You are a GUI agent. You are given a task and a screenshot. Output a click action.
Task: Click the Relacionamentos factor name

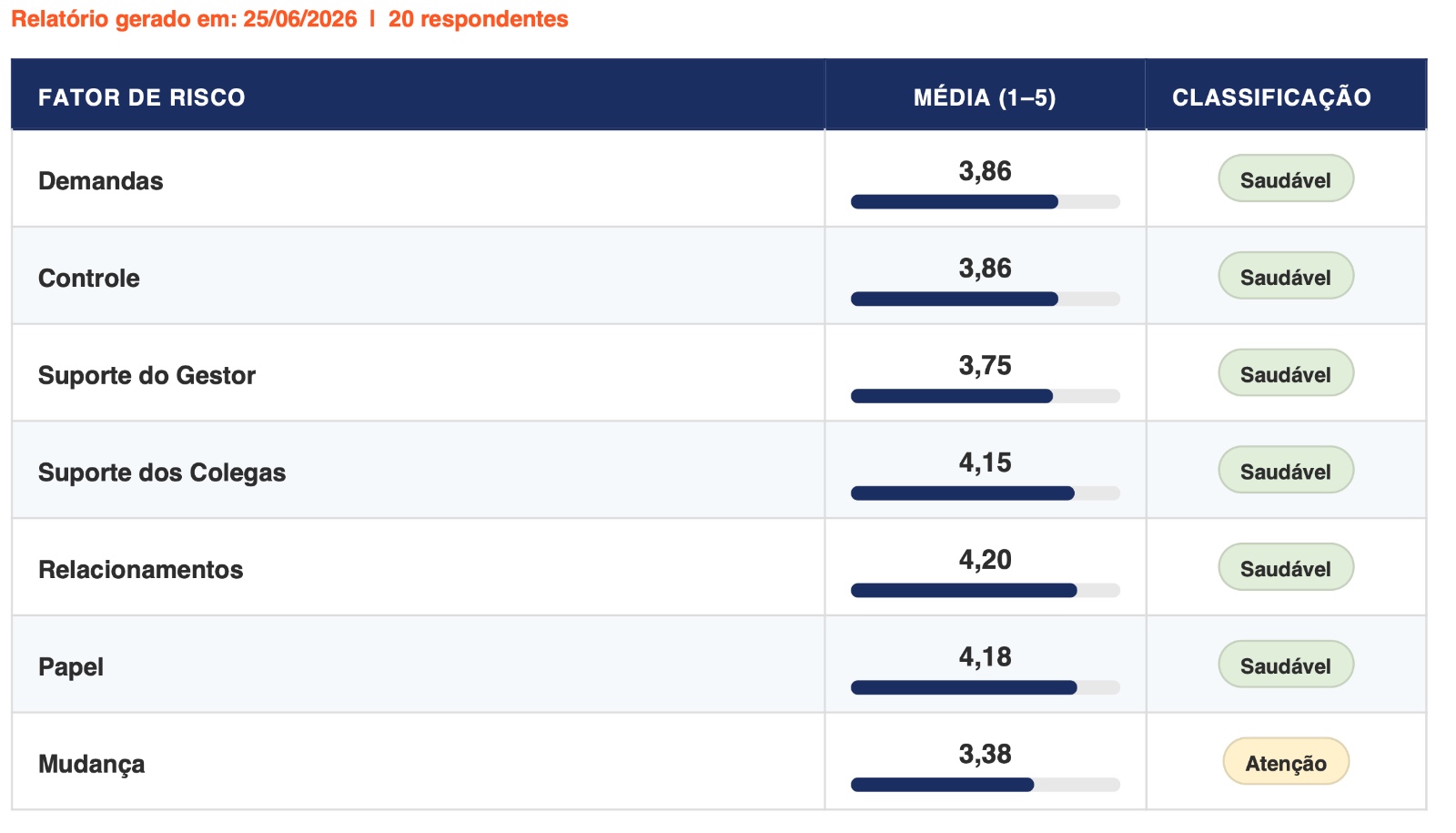[140, 570]
